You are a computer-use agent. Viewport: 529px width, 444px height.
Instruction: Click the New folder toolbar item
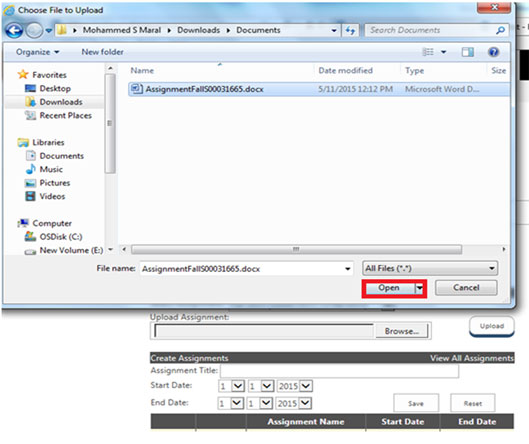(x=102, y=52)
